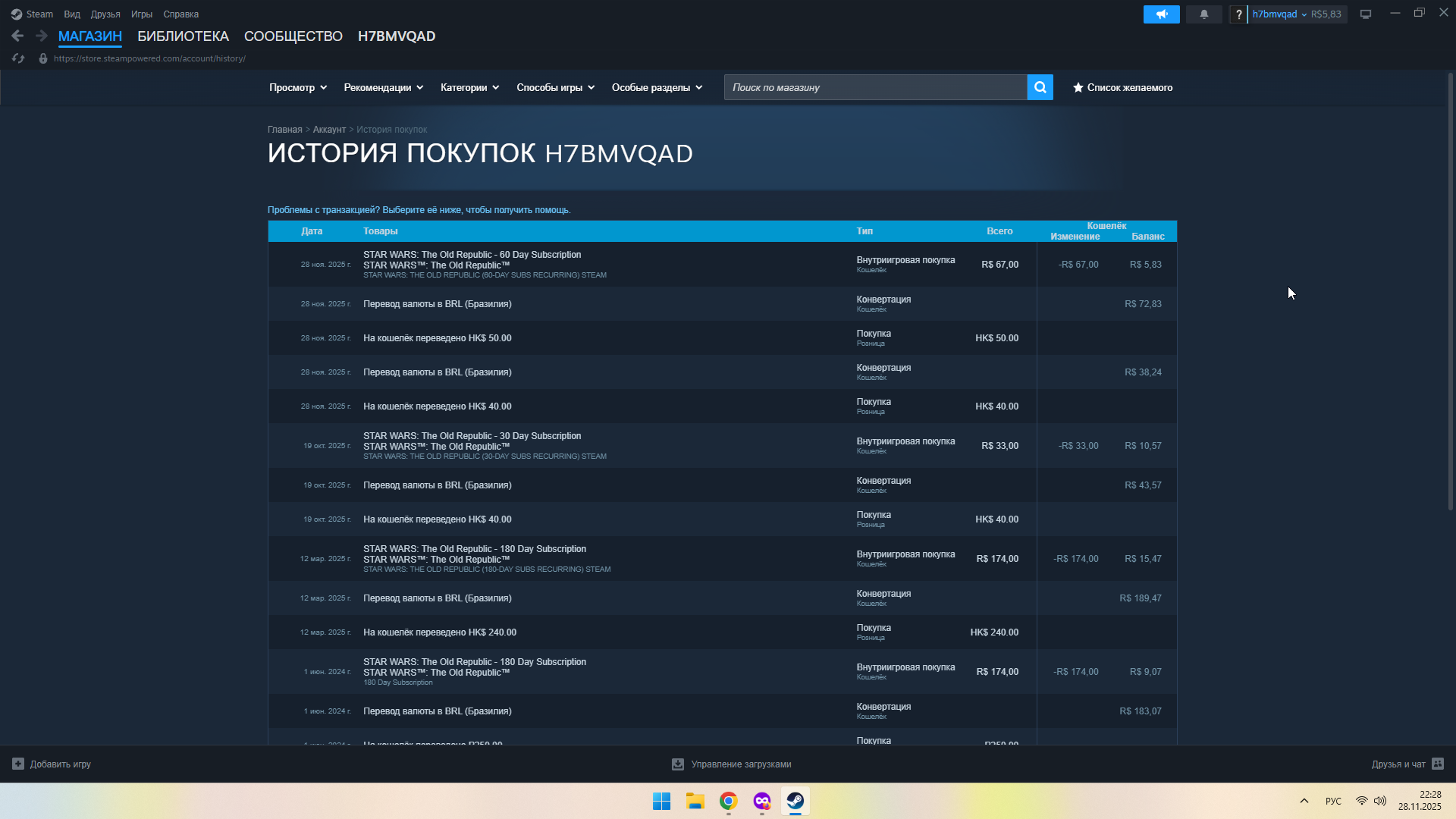Click the page reload icon
The height and width of the screenshot is (819, 1456).
(x=18, y=58)
